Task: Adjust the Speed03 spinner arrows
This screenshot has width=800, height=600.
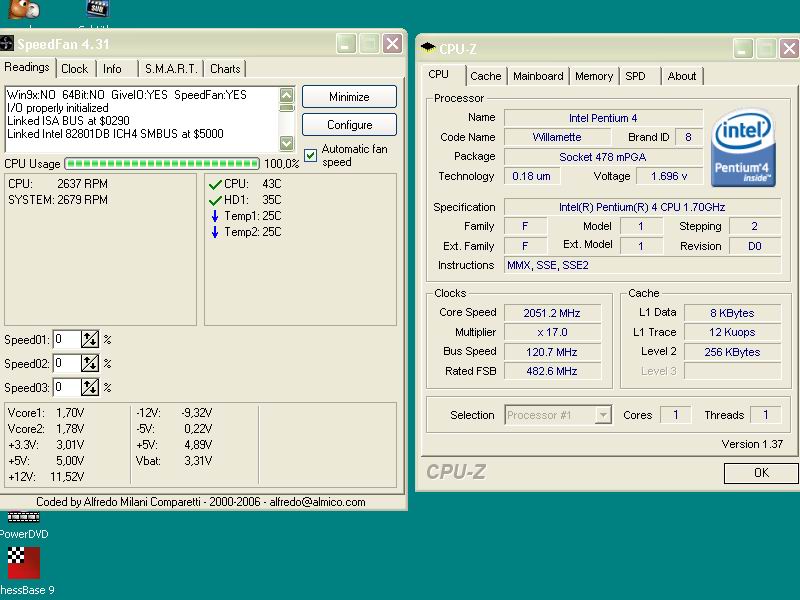Action: click(90, 387)
